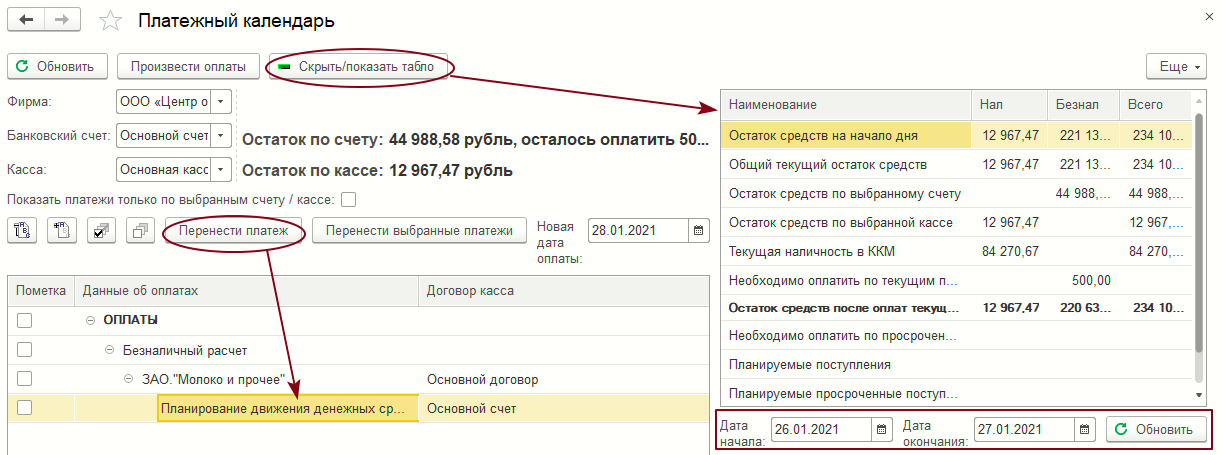
Task: Add Платежный календарь to favorites with star
Action: (x=112, y=21)
